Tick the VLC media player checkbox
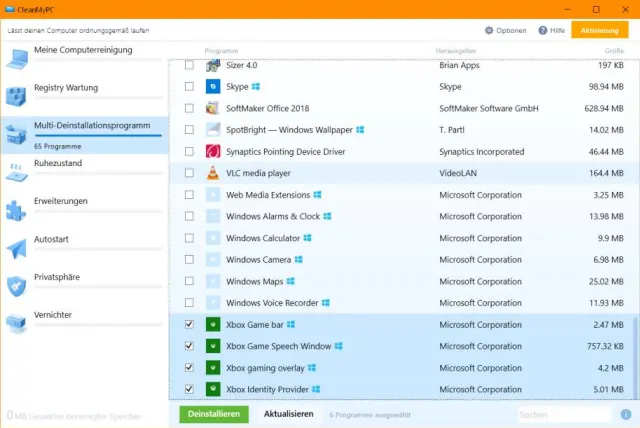The image size is (640, 428). (190, 173)
